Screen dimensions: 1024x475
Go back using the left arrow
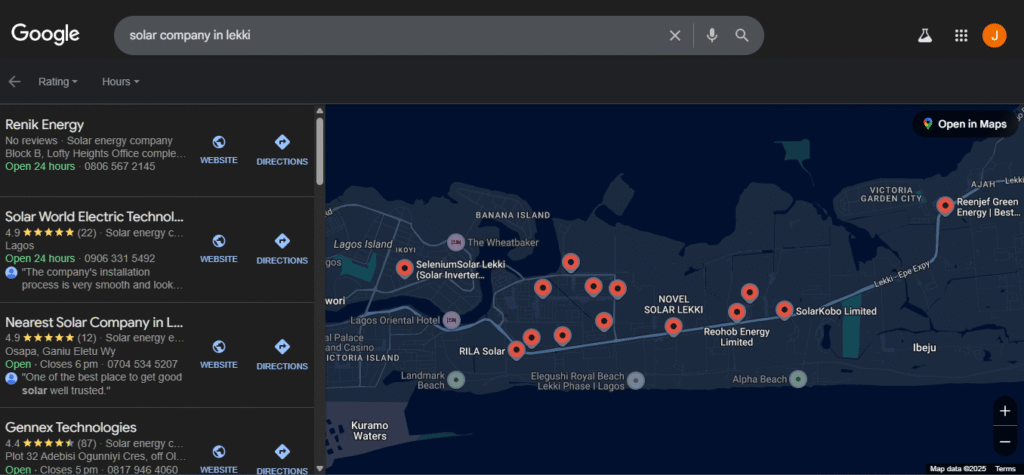[14, 82]
